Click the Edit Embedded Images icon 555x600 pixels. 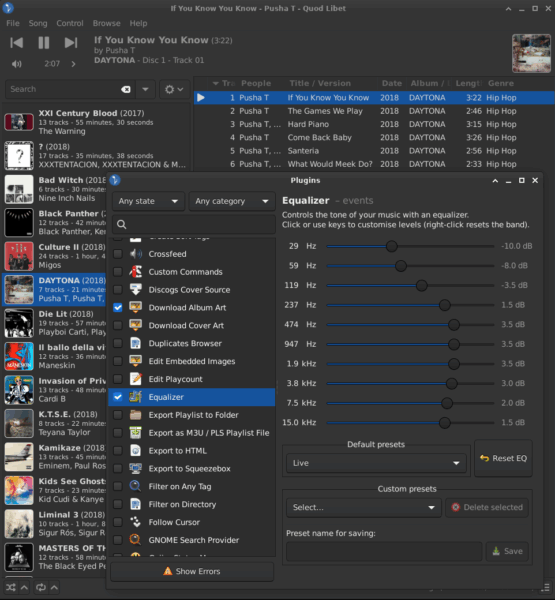pyautogui.click(x=135, y=361)
